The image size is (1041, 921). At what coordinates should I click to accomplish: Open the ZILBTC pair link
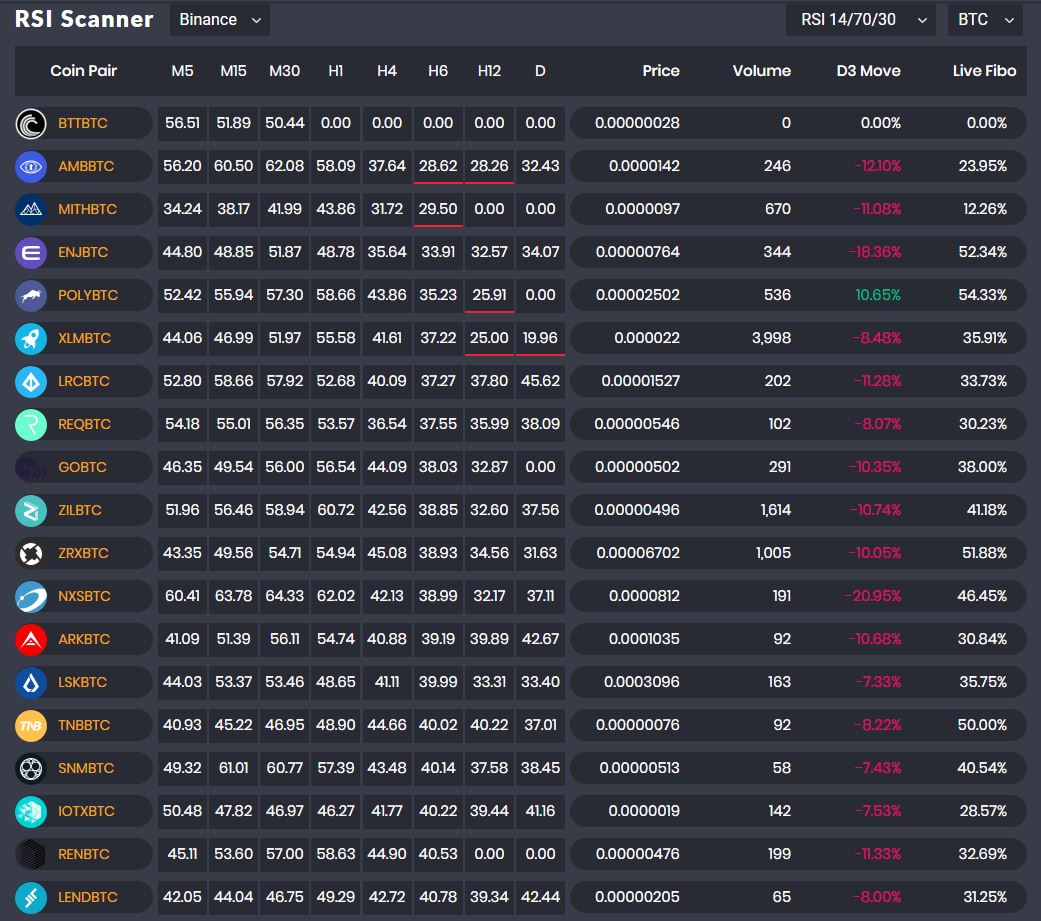80,511
